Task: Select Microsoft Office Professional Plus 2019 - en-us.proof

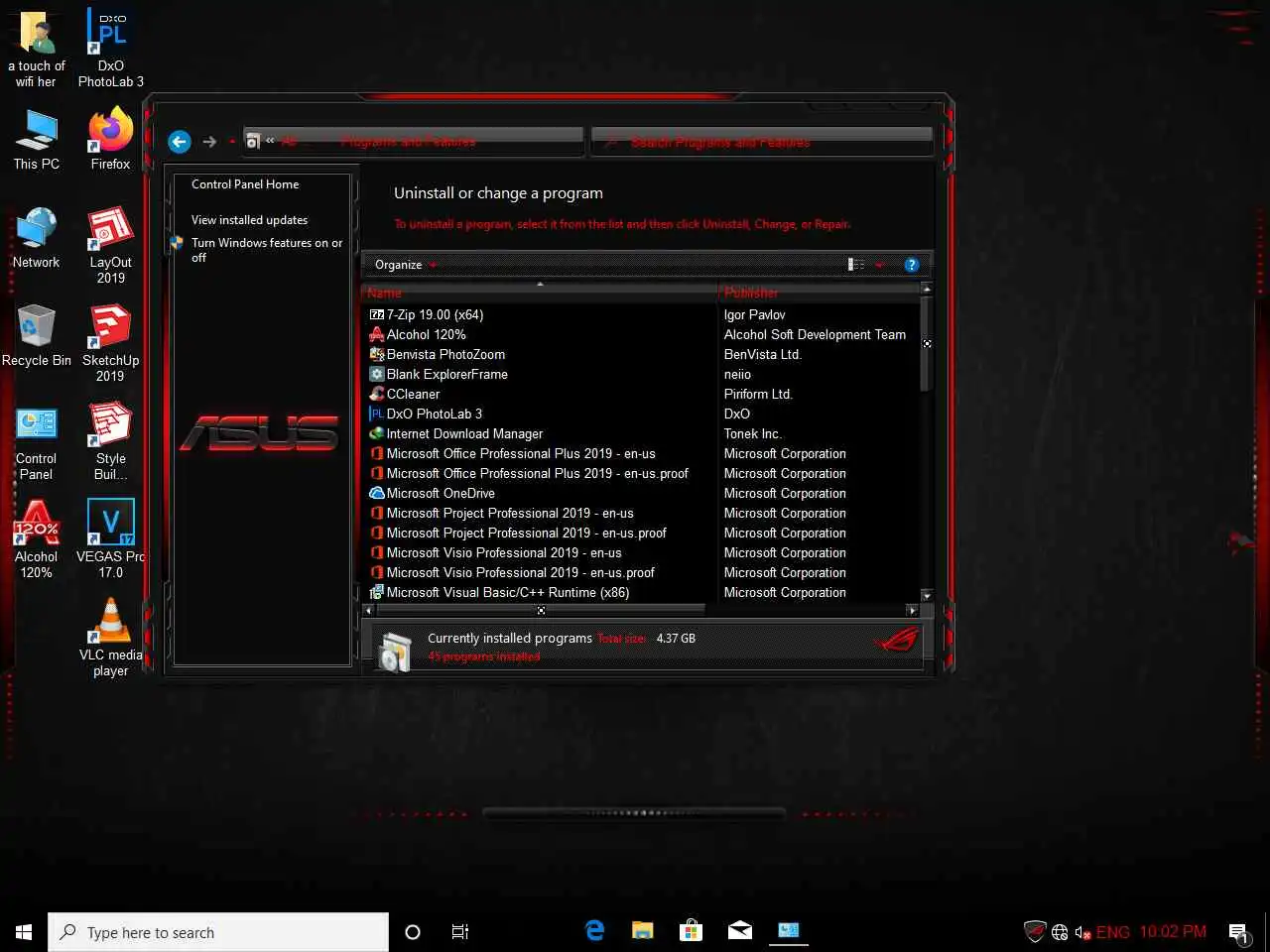Action: (537, 473)
